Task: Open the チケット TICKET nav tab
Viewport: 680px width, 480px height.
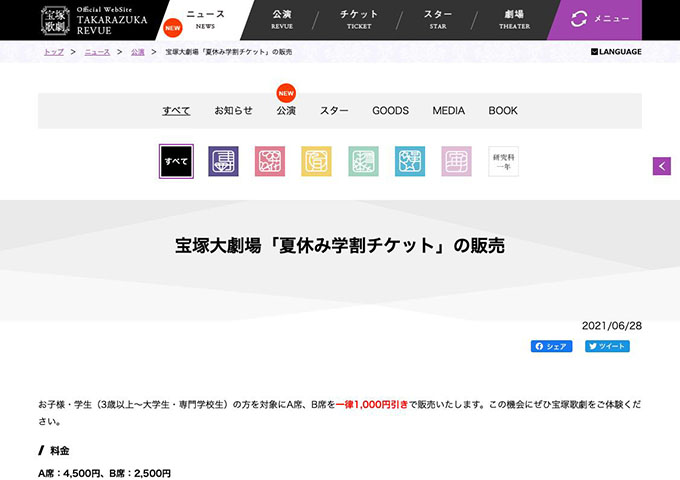Action: [x=359, y=20]
